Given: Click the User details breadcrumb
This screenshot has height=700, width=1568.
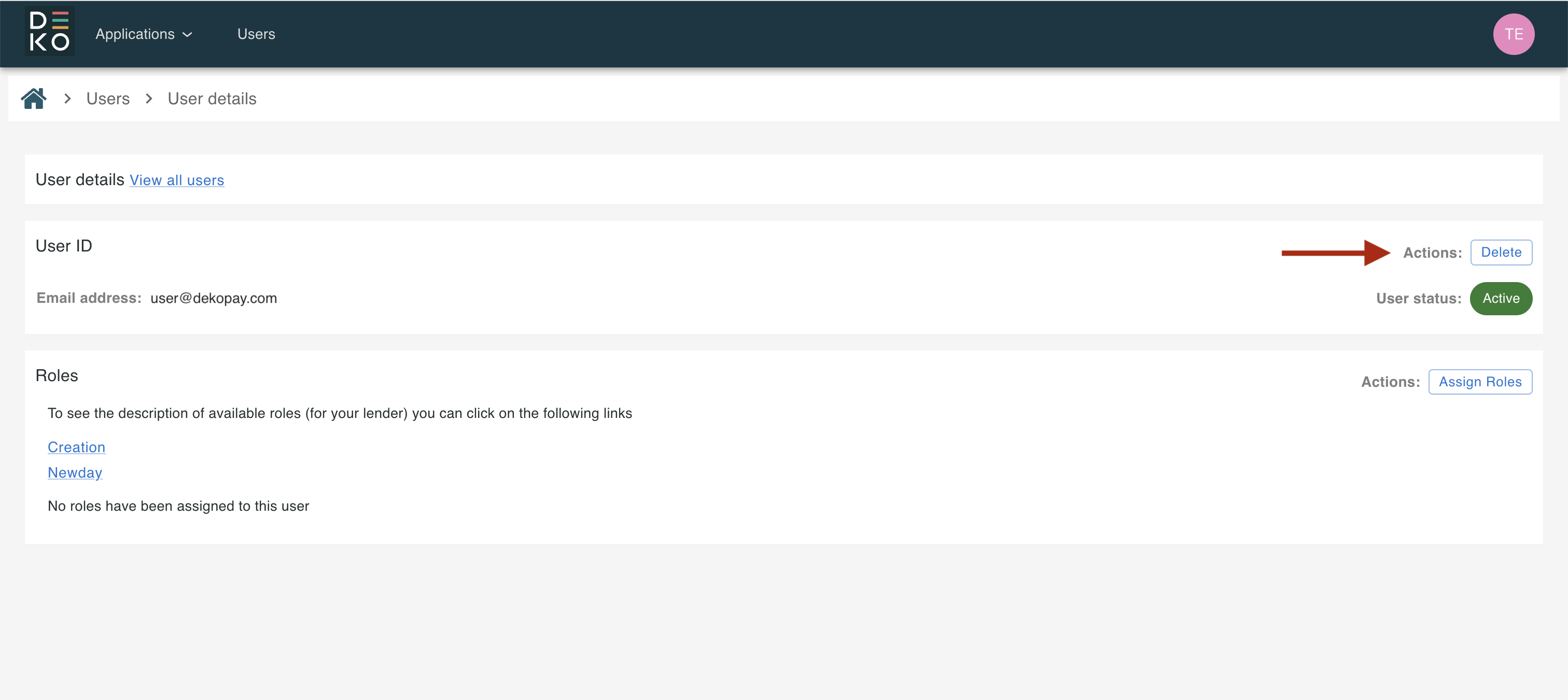Looking at the screenshot, I should click(212, 99).
